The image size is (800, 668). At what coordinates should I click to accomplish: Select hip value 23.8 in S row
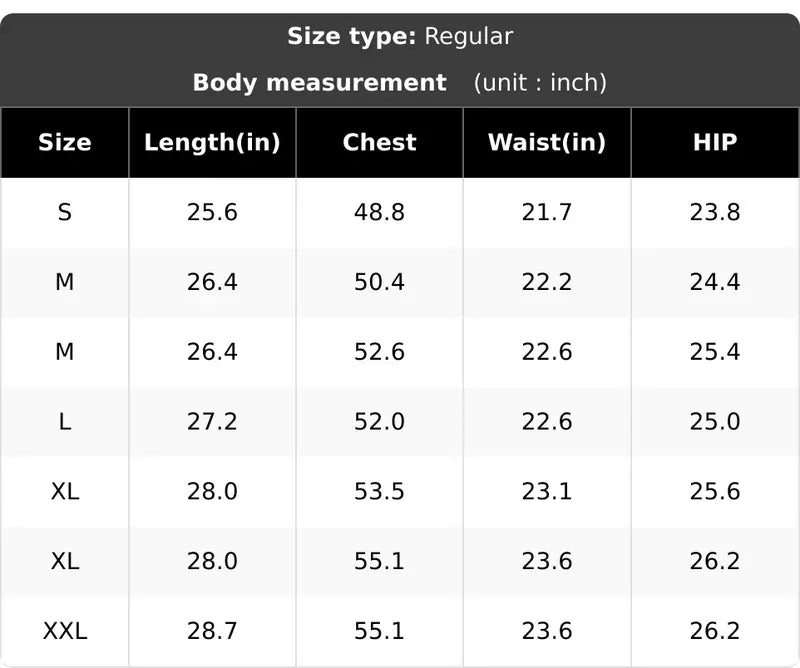(x=715, y=212)
